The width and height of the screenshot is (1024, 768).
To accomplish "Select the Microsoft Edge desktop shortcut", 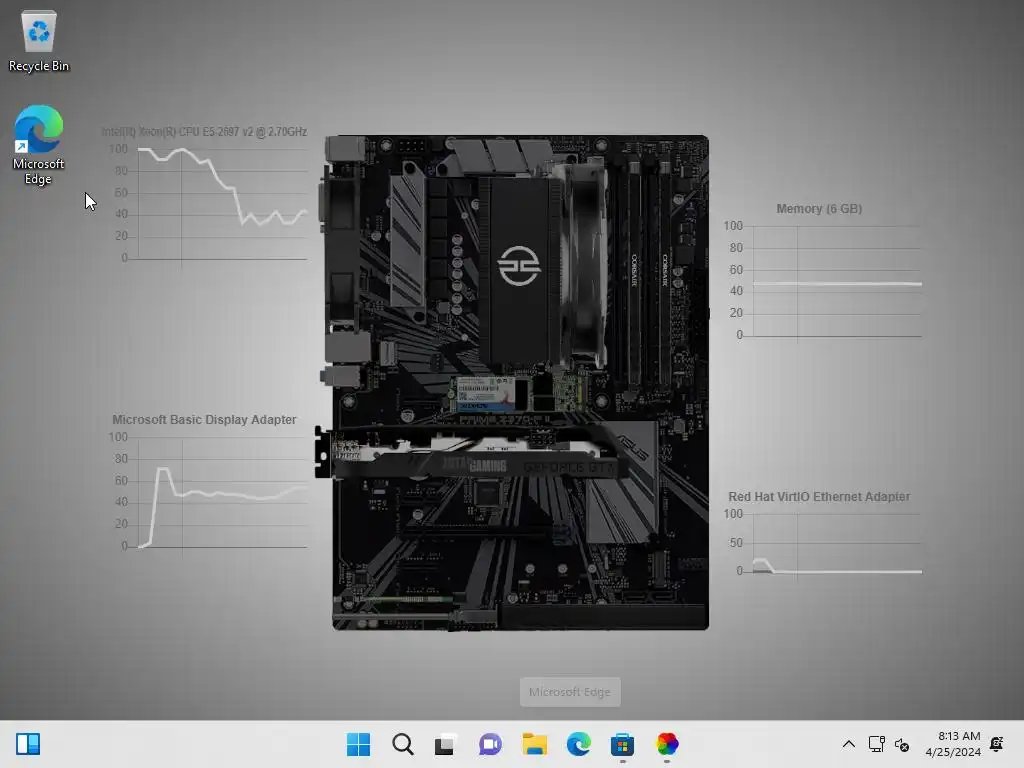I will coord(39,145).
